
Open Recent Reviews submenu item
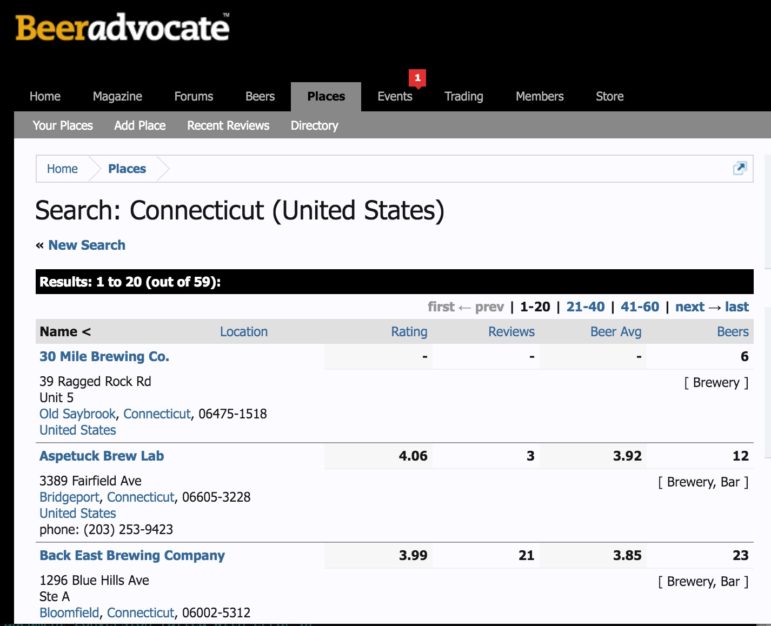coord(228,125)
